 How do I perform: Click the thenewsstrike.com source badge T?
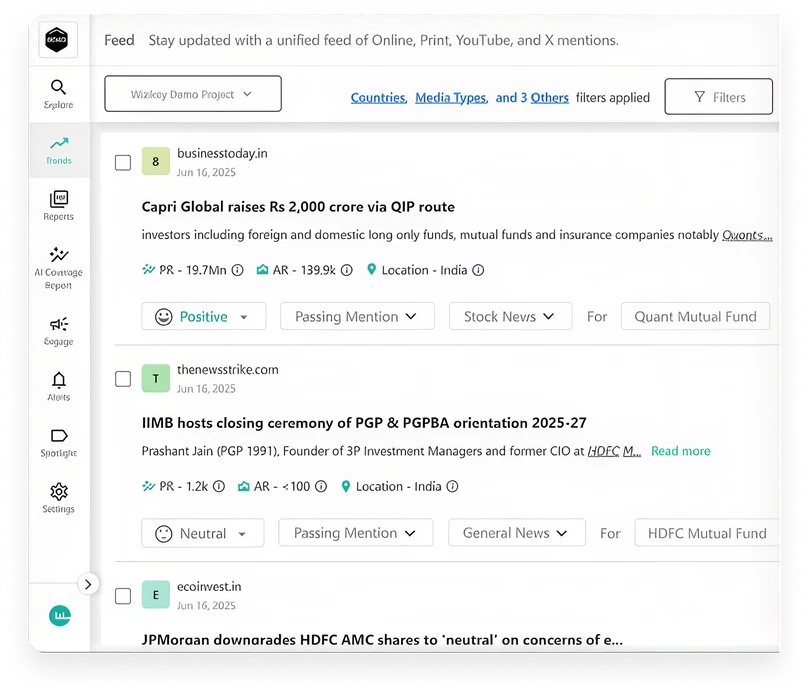156,378
